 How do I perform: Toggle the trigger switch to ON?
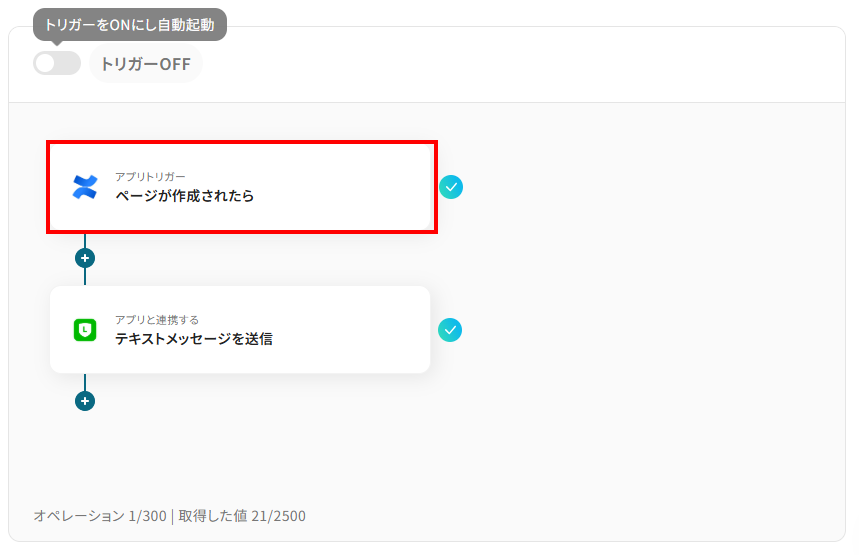click(x=57, y=63)
